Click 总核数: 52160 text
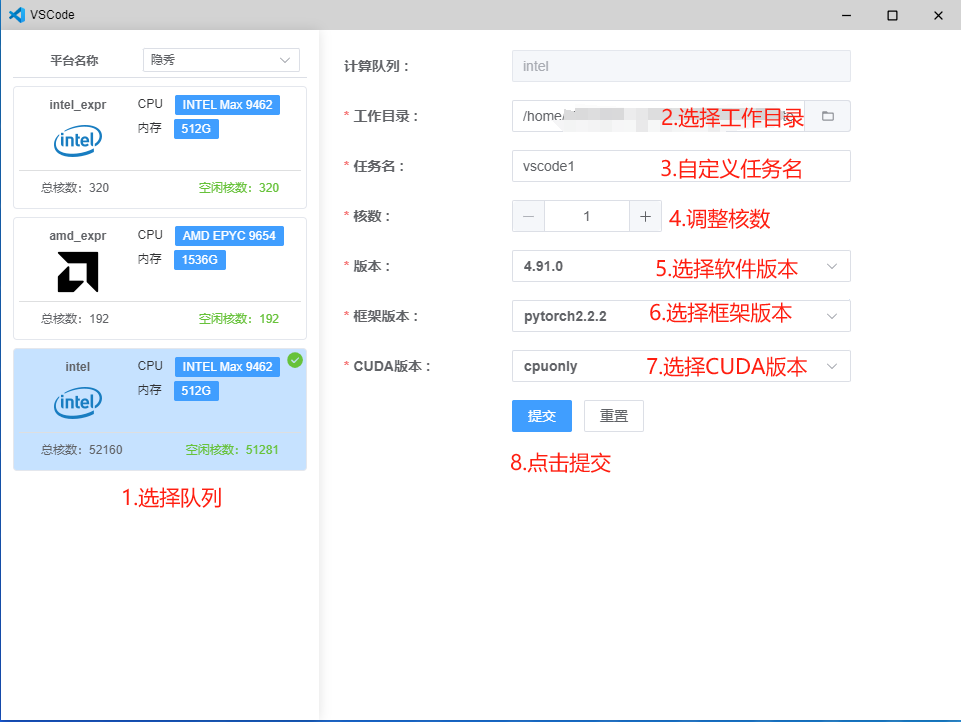 tap(82, 450)
